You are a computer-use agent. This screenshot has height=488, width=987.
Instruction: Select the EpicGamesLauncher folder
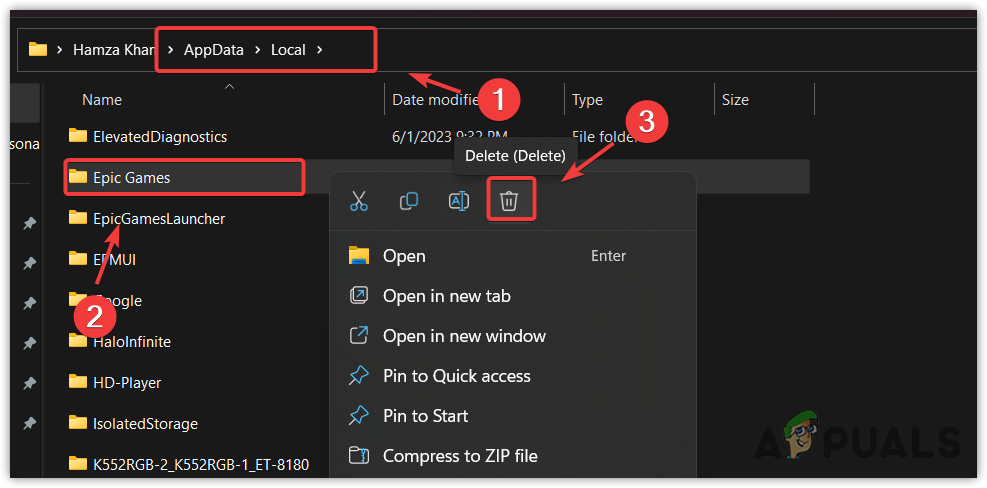click(x=158, y=218)
